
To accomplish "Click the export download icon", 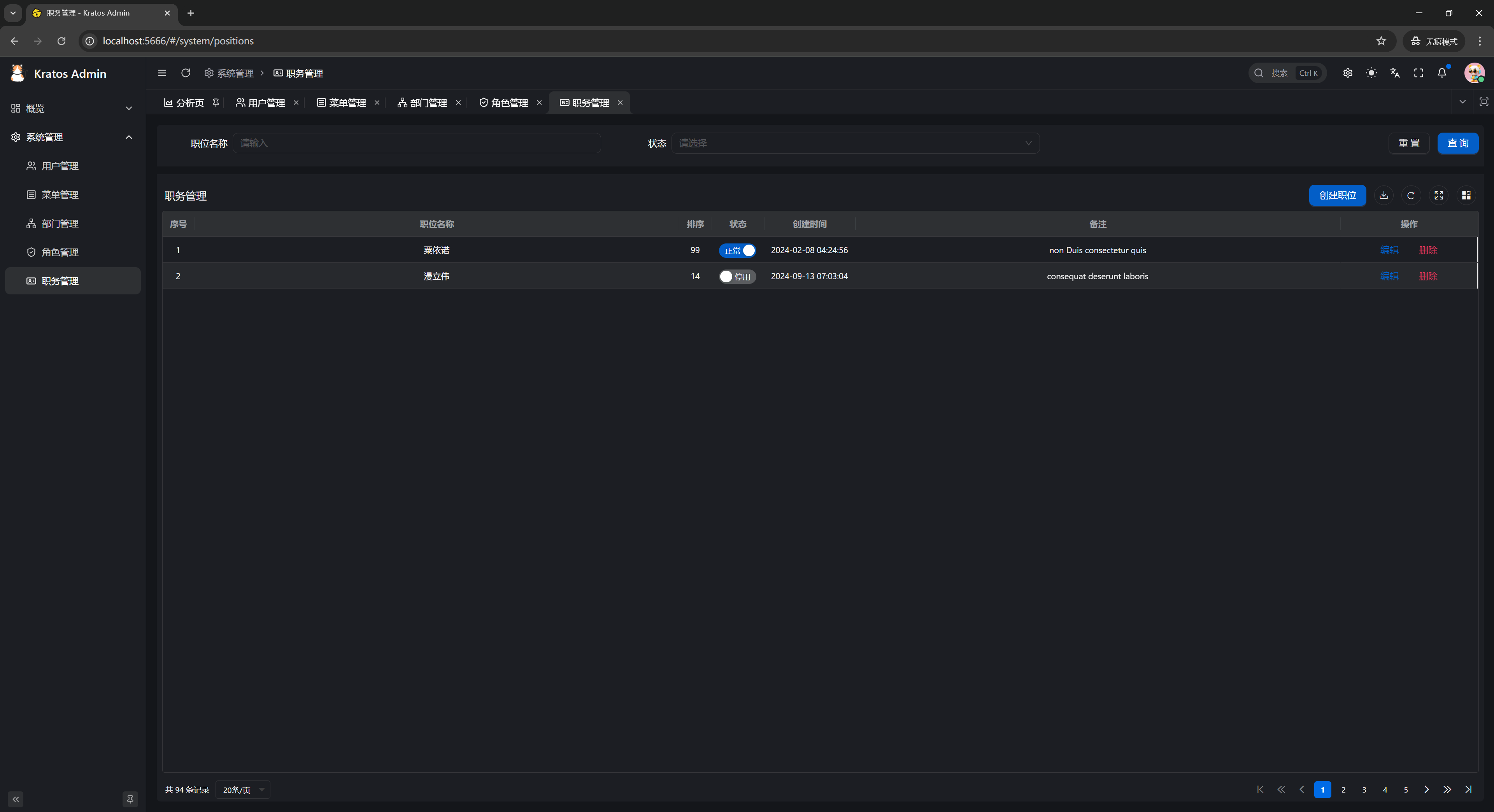I will pyautogui.click(x=1384, y=195).
